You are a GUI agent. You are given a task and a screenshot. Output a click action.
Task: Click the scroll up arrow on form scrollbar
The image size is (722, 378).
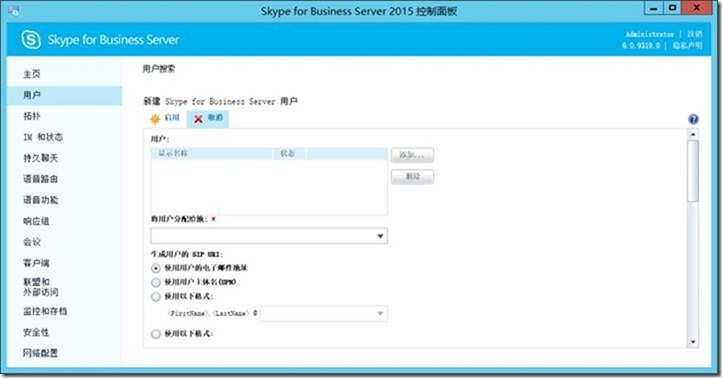click(693, 134)
